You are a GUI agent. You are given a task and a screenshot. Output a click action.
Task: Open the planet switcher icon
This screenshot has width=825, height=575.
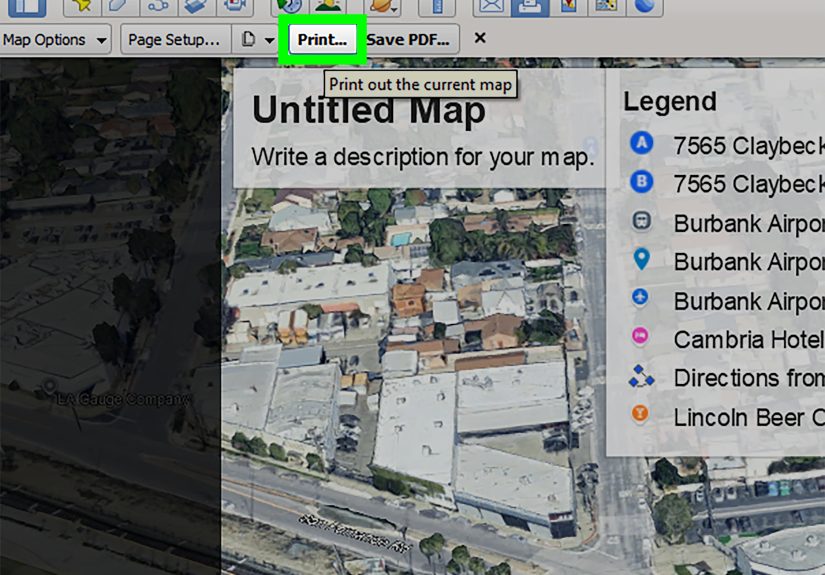click(x=384, y=6)
